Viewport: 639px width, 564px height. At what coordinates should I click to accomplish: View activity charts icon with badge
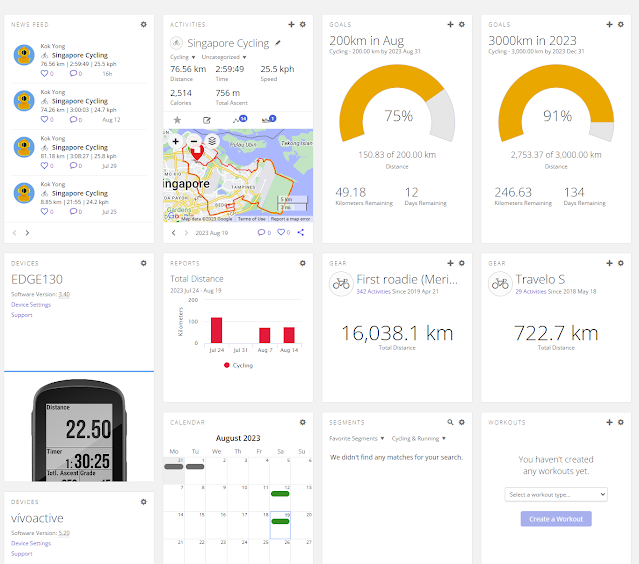[240, 119]
